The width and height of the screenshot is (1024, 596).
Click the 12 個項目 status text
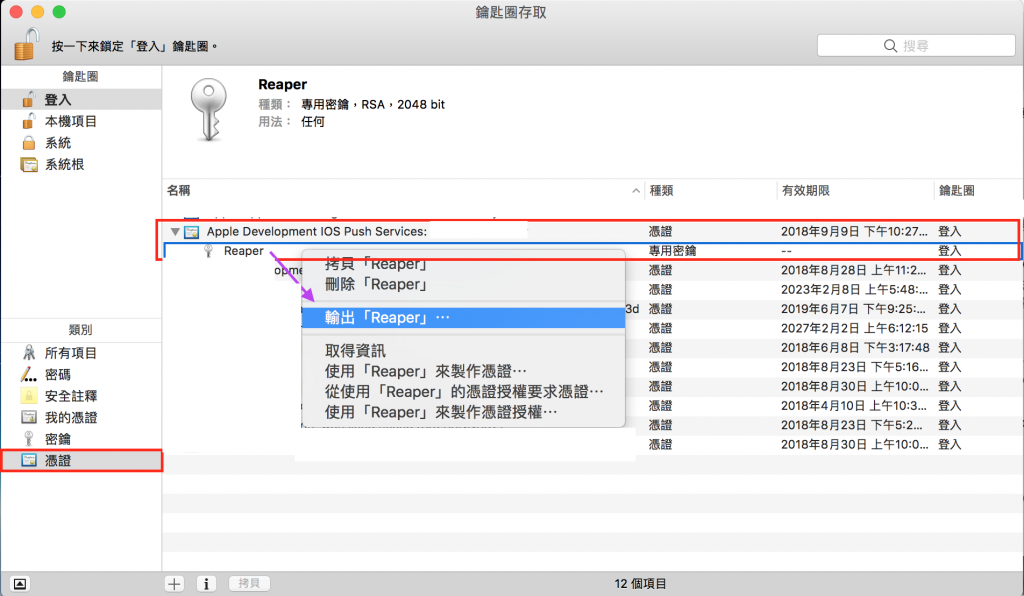point(640,584)
